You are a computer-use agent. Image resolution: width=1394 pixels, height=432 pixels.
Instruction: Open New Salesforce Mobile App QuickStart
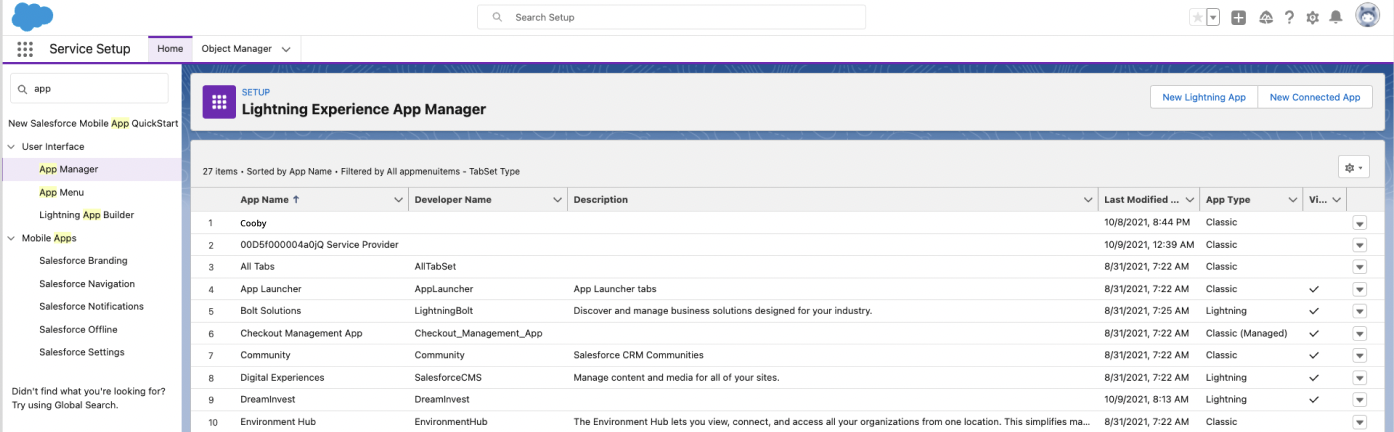pyautogui.click(x=93, y=124)
